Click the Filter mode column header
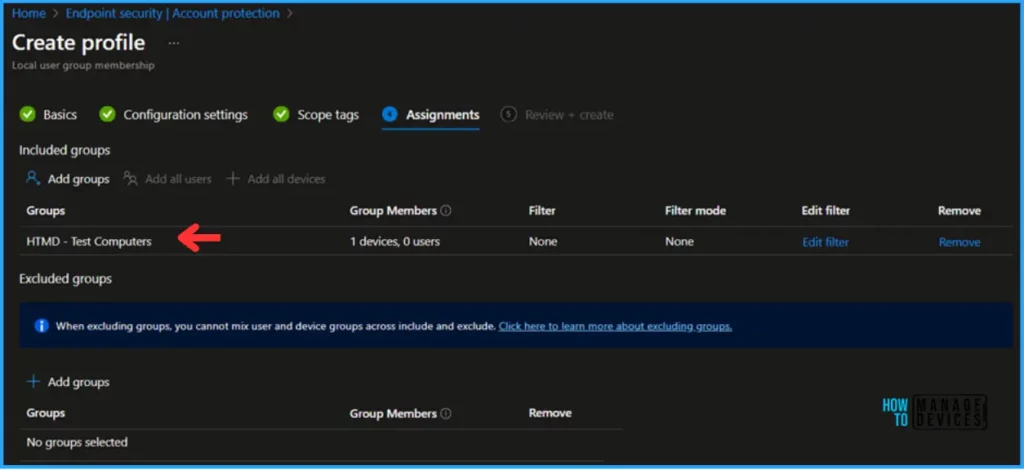The image size is (1024, 470). click(x=696, y=211)
